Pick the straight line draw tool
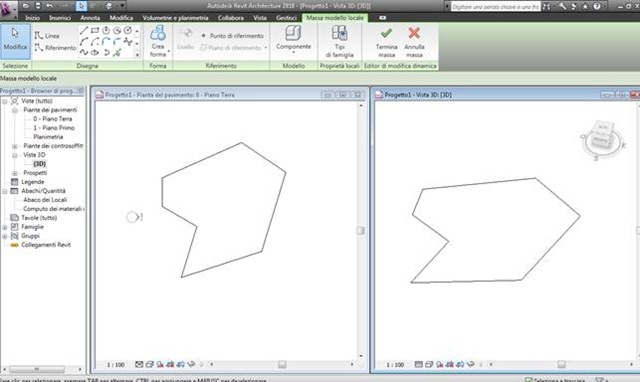 pyautogui.click(x=84, y=31)
